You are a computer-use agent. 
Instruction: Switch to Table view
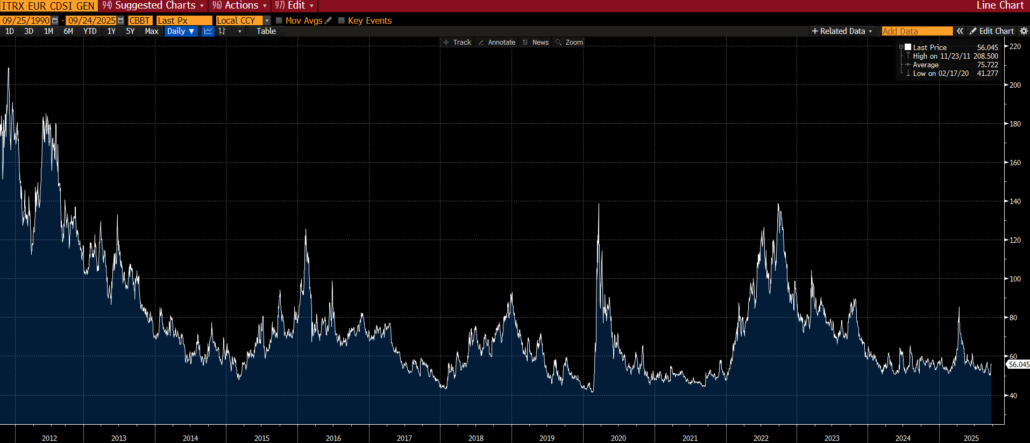click(266, 31)
